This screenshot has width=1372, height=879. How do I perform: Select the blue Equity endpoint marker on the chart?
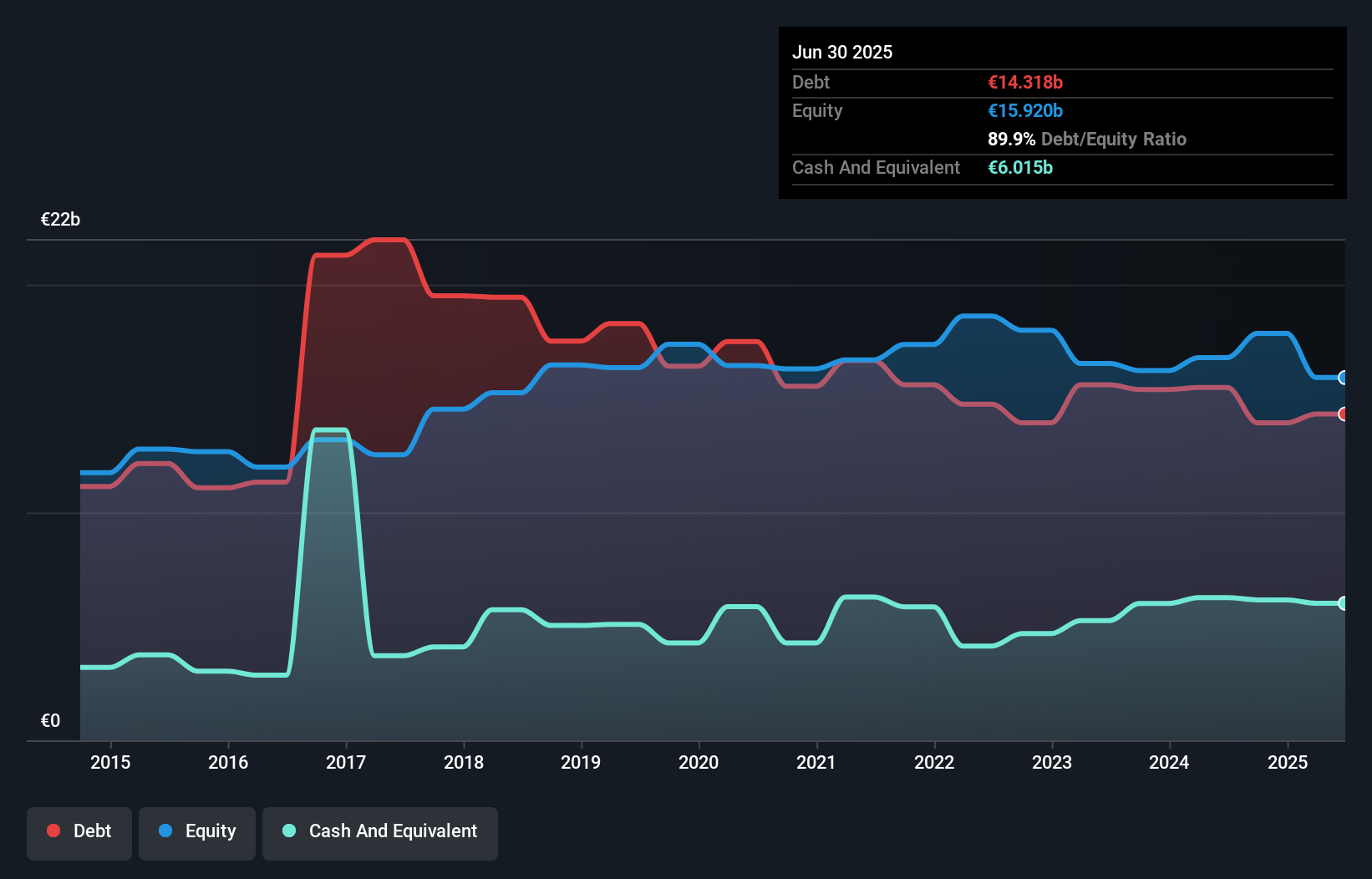tap(1343, 379)
